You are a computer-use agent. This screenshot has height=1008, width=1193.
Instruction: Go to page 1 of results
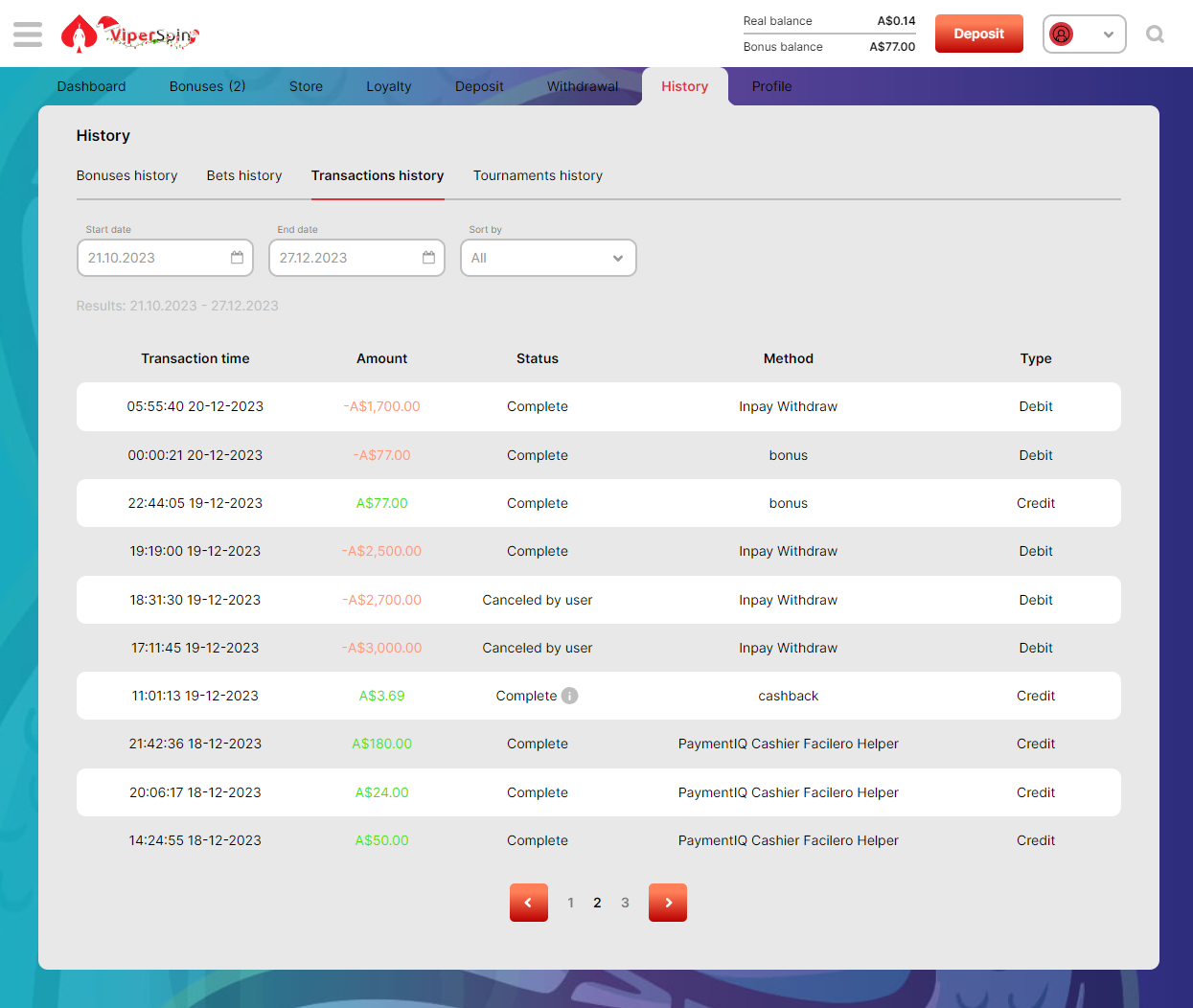571,903
